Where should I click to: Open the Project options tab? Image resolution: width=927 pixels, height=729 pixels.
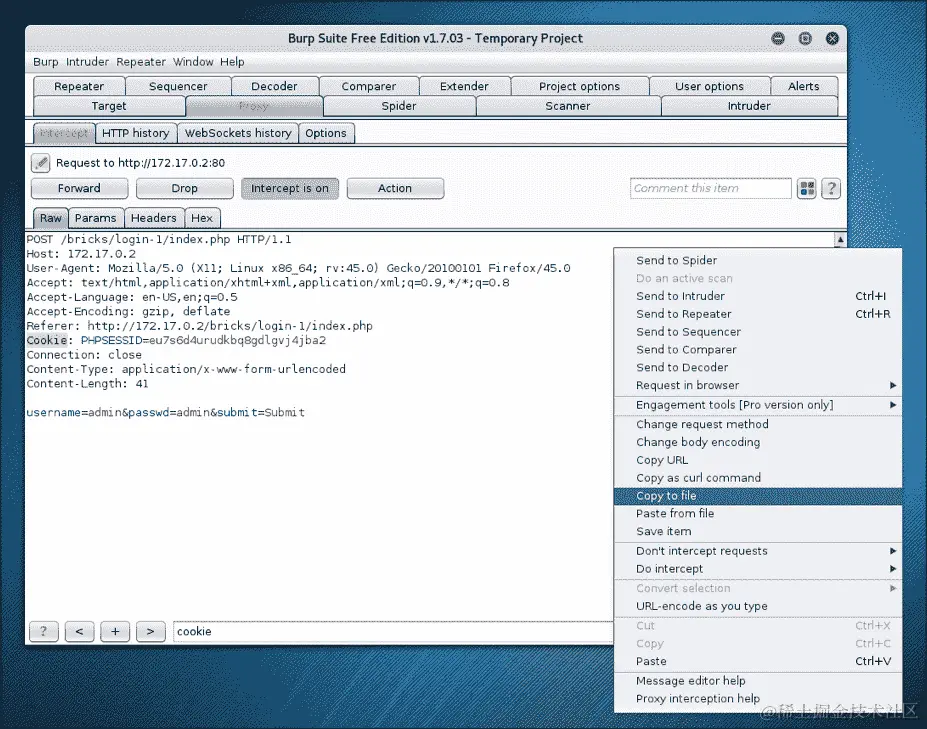[579, 86]
